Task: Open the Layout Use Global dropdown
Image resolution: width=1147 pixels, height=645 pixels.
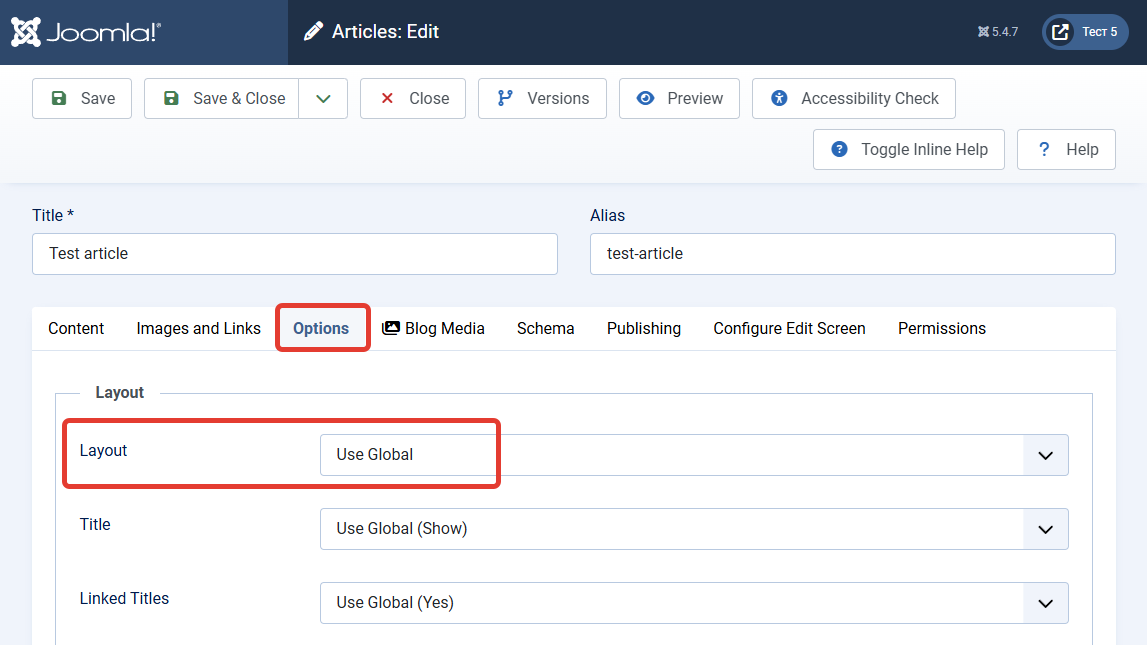Action: pos(694,455)
